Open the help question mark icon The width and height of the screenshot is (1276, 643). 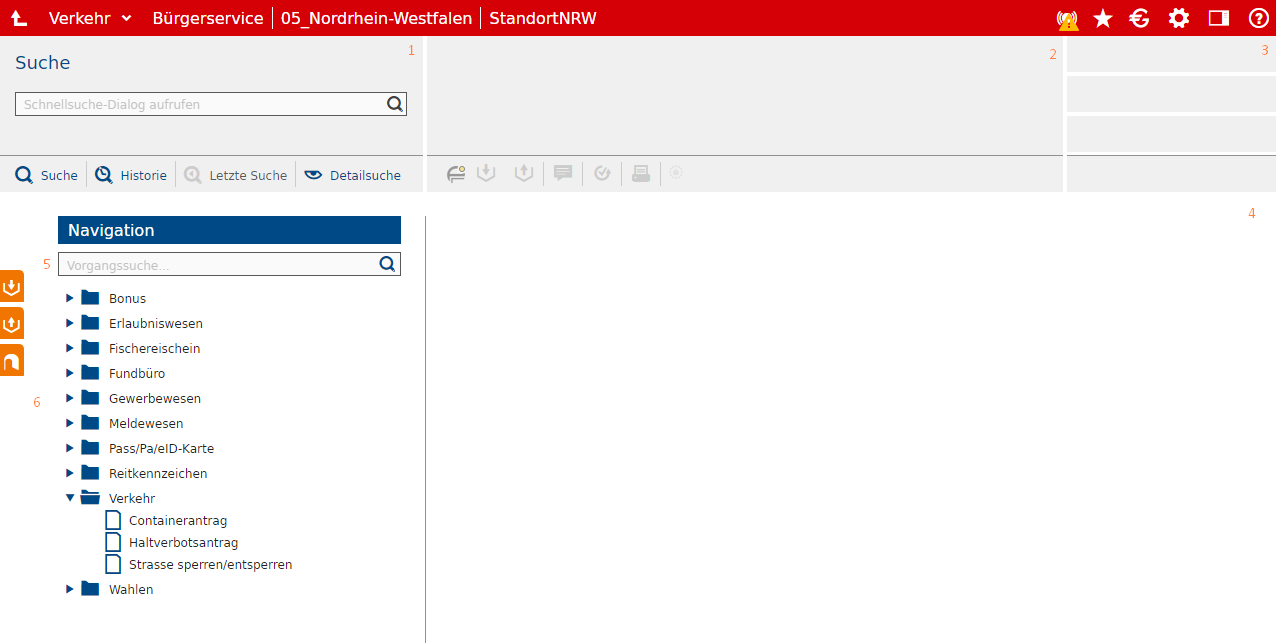click(x=1258, y=18)
